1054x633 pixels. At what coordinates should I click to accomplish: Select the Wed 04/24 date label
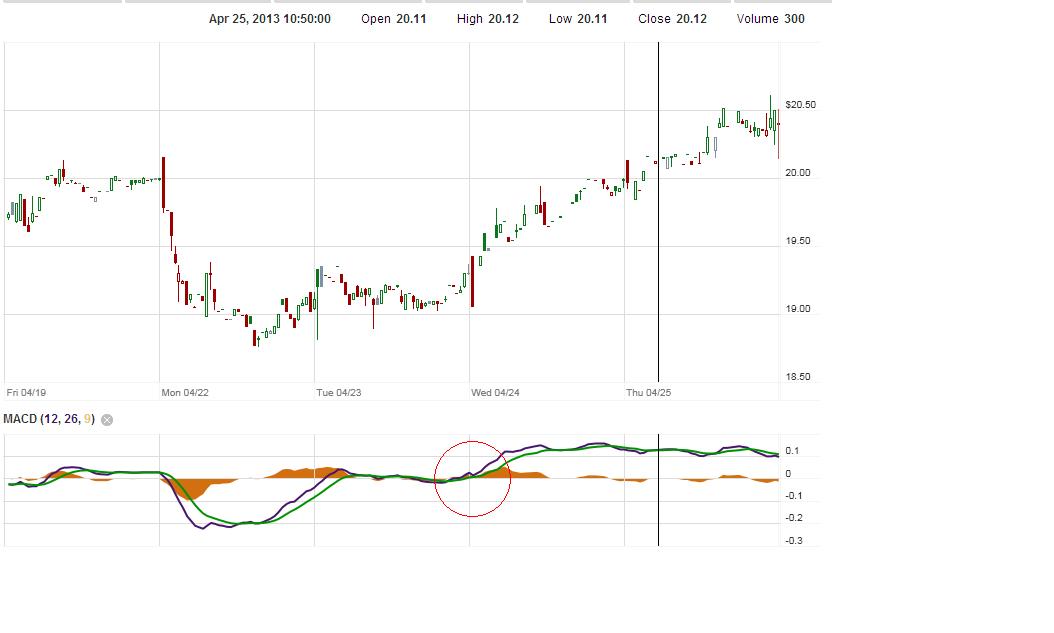click(x=495, y=392)
